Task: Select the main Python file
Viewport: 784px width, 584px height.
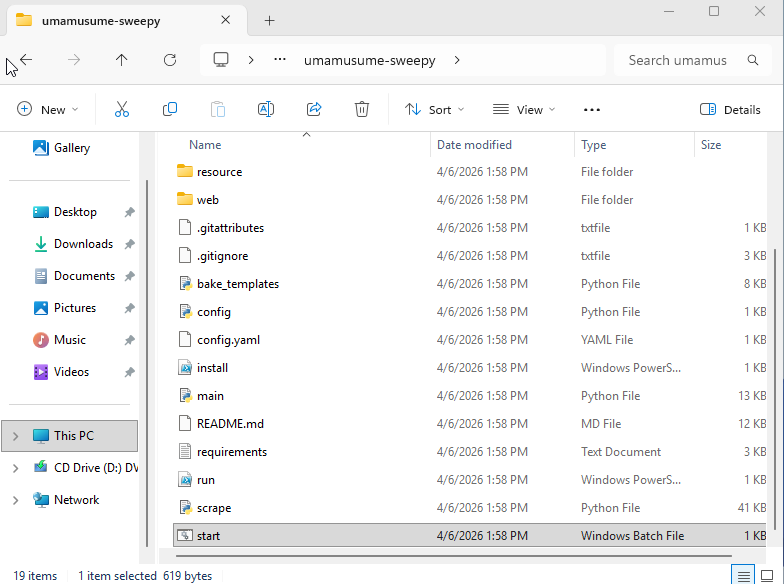Action: pyautogui.click(x=470, y=396)
